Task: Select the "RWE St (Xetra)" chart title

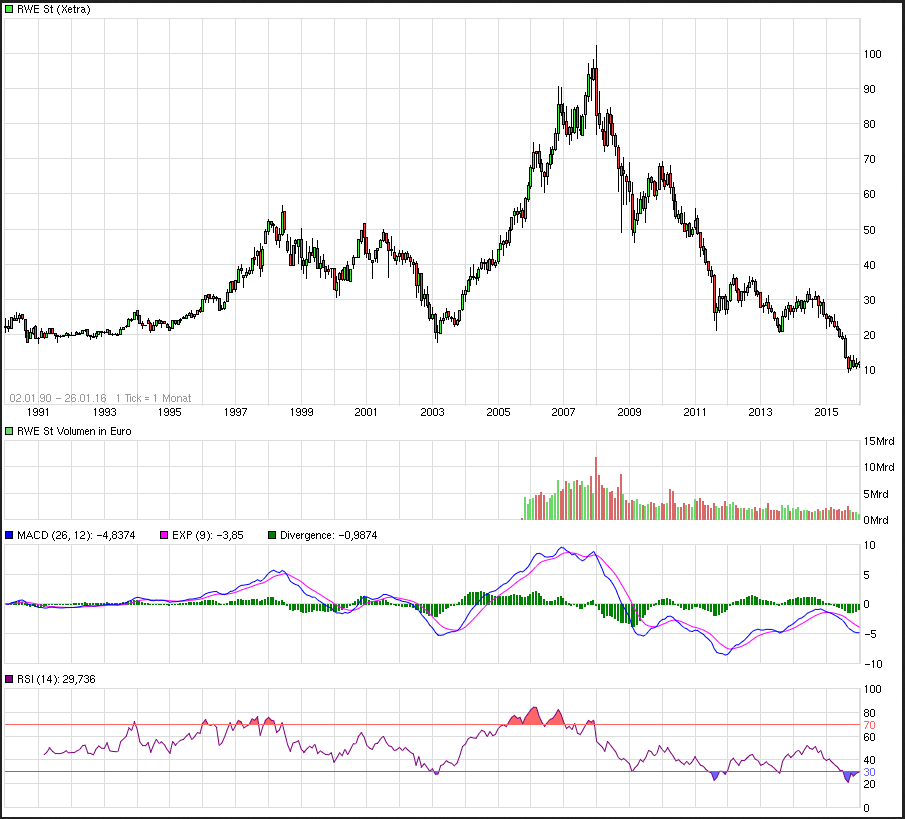Action: coord(54,9)
